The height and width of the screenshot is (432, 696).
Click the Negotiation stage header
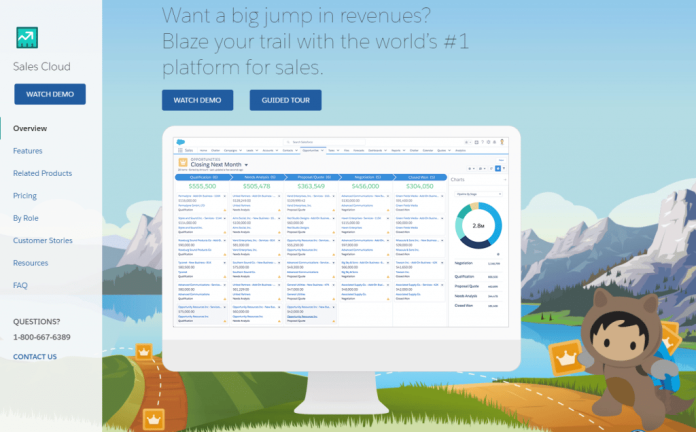[367, 177]
